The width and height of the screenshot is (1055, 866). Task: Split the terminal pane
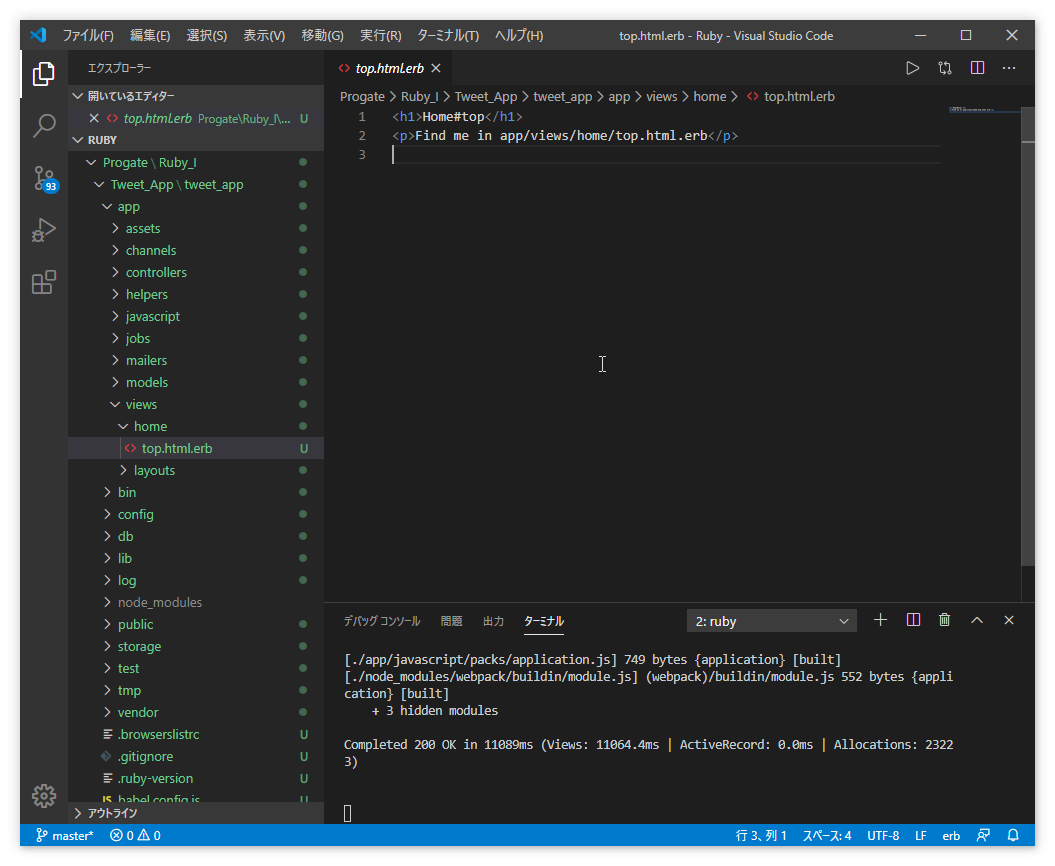tap(913, 620)
